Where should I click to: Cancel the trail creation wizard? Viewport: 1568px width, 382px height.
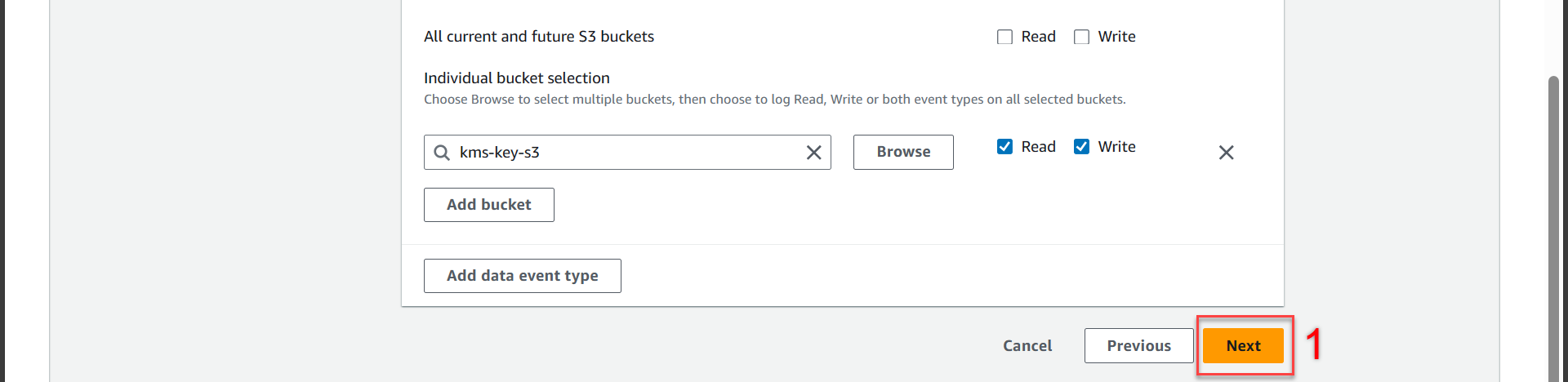tap(1027, 346)
